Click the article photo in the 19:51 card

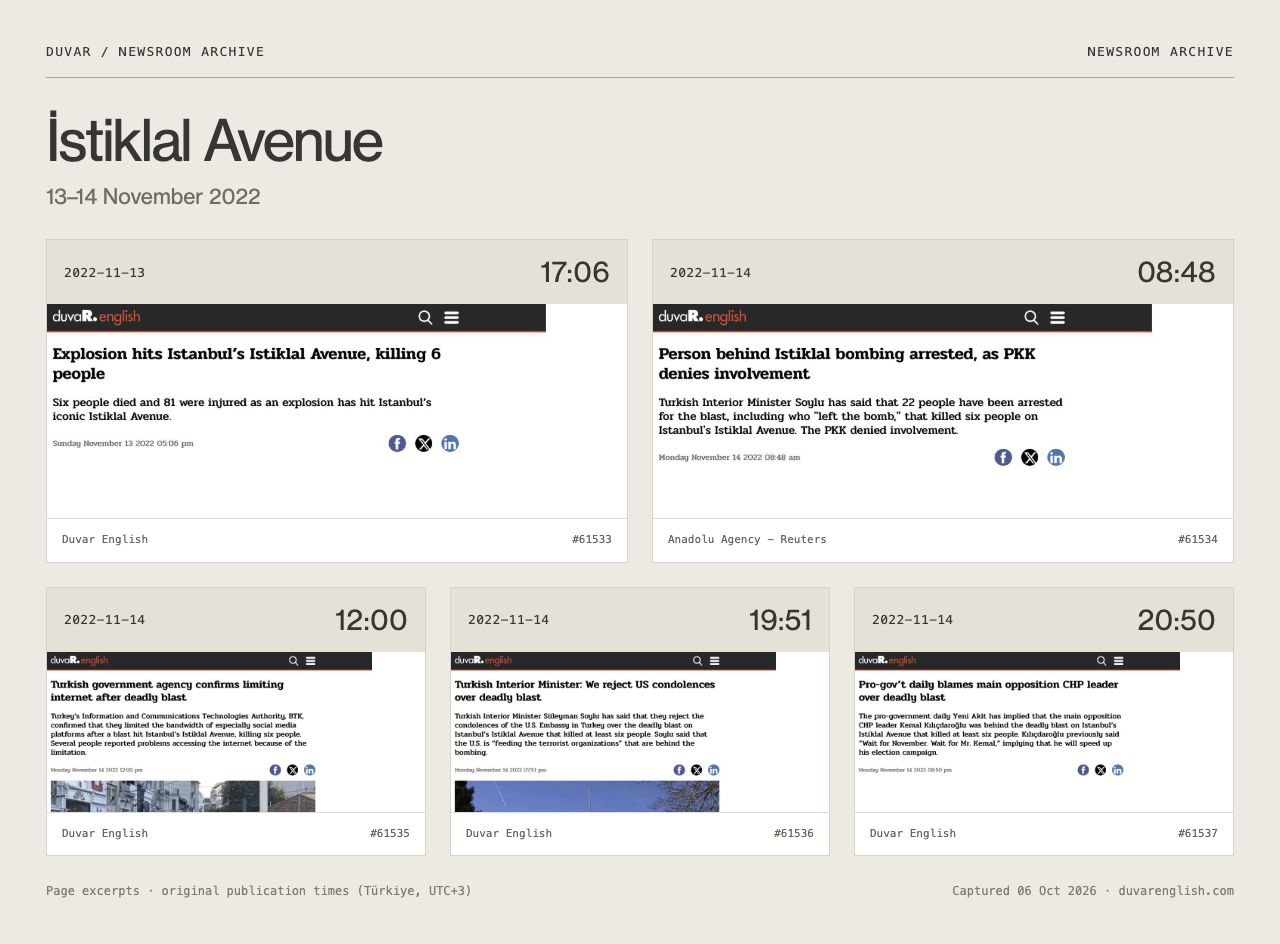click(x=587, y=797)
